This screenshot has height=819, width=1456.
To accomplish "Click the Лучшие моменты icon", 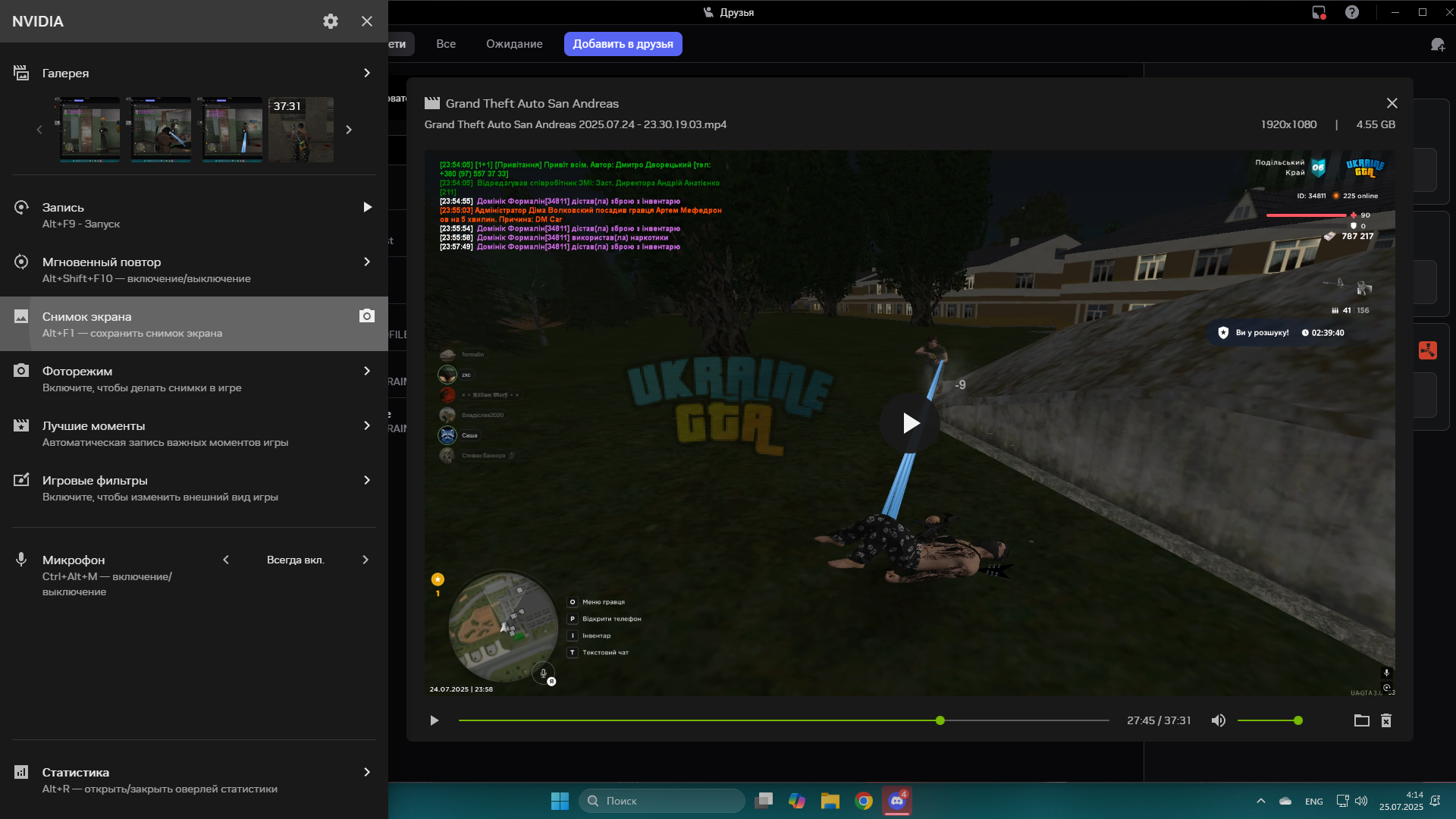I will click(x=21, y=425).
